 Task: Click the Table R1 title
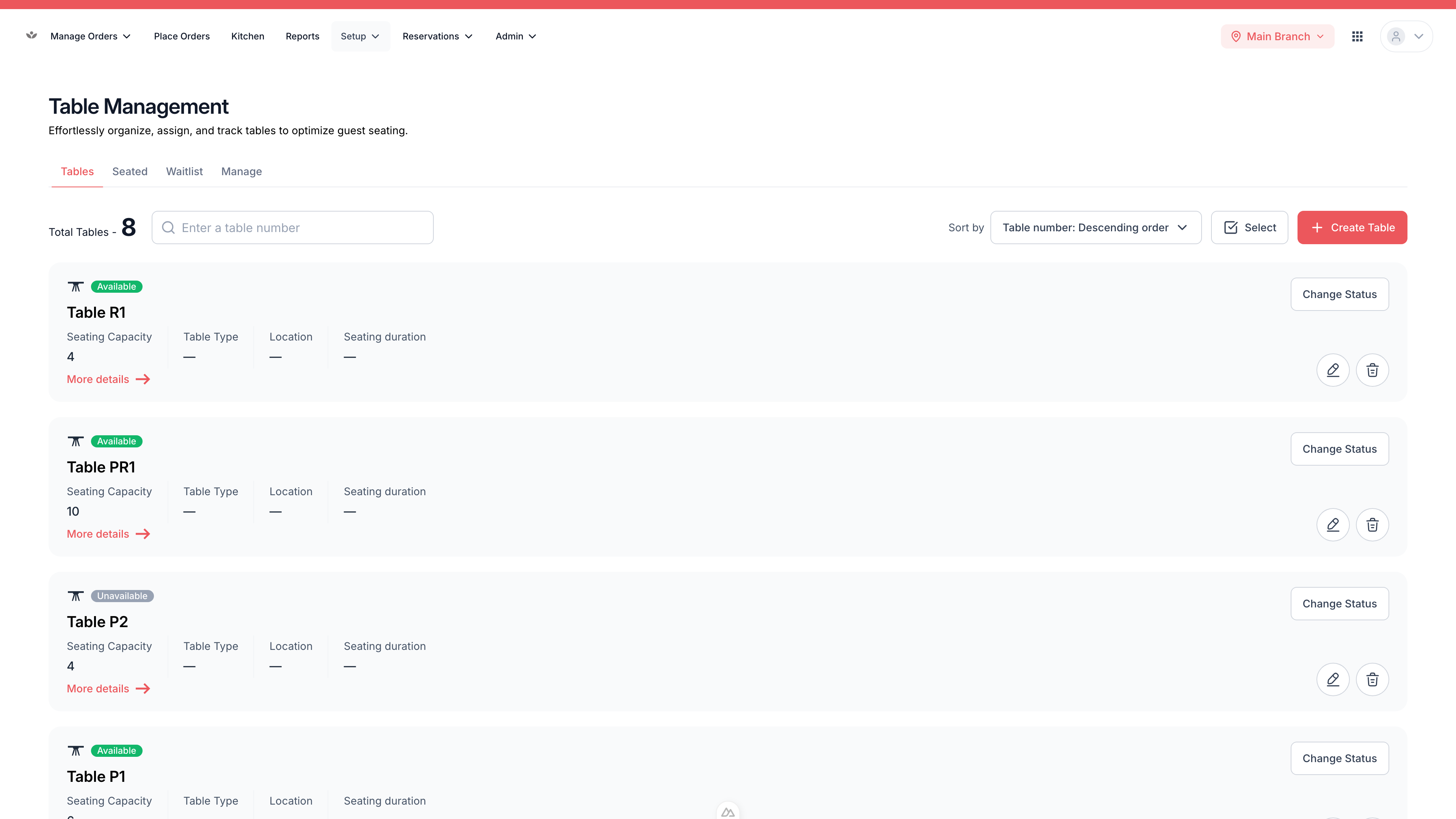pos(96,312)
